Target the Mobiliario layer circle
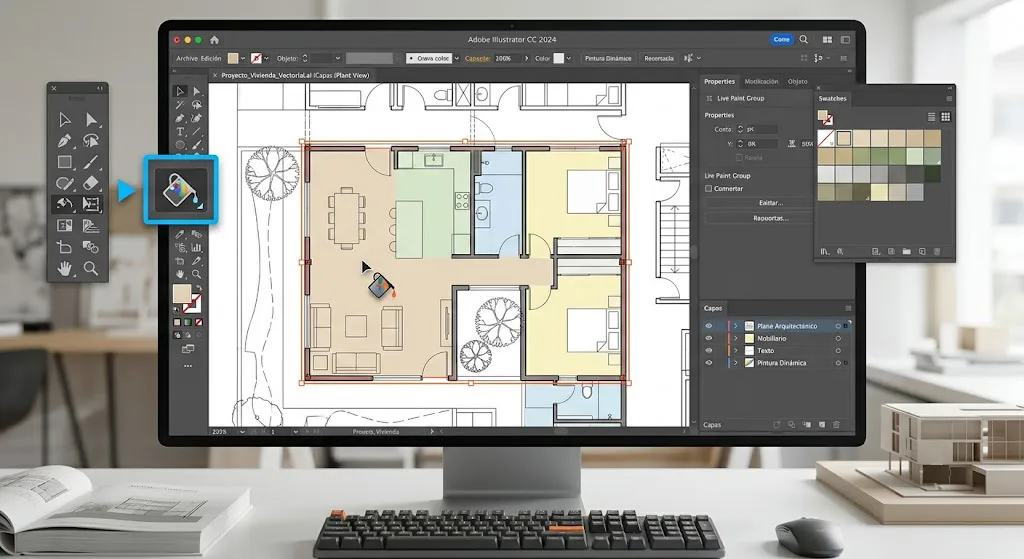Image resolution: width=1024 pixels, height=559 pixels. click(x=838, y=338)
